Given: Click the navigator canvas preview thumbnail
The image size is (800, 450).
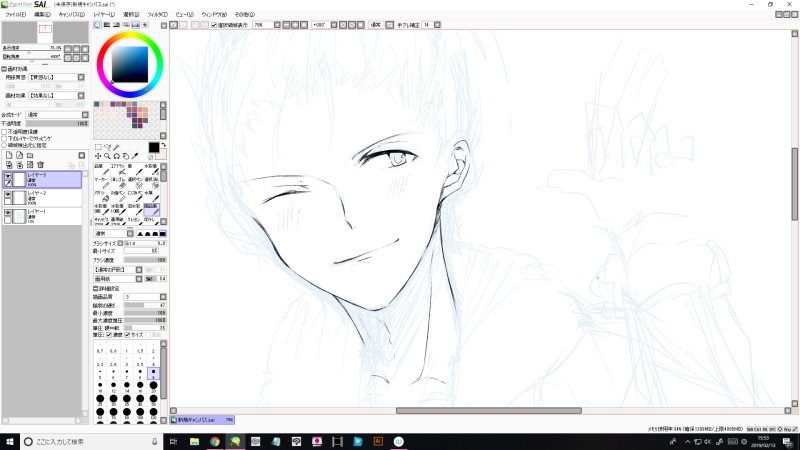Looking at the screenshot, I should 45,33.
